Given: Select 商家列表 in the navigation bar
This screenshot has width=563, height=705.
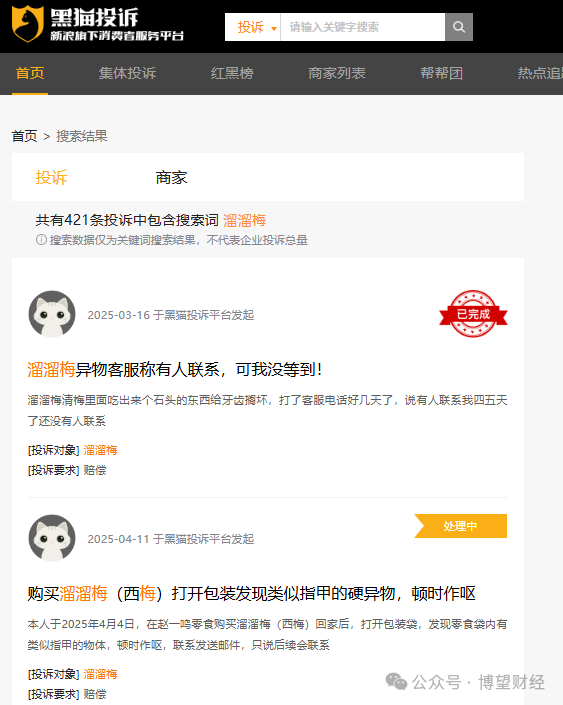Looking at the screenshot, I should click(x=337, y=73).
